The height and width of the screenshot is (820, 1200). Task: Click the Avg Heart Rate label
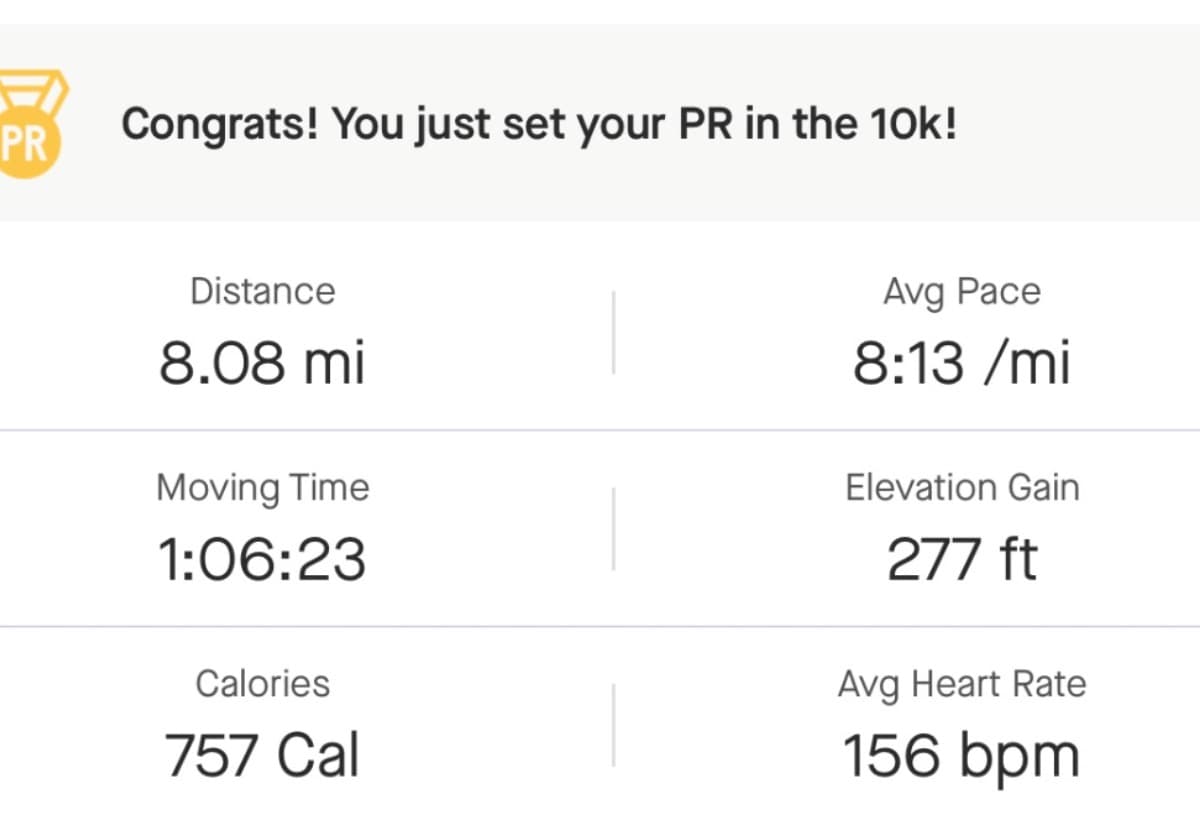[963, 684]
